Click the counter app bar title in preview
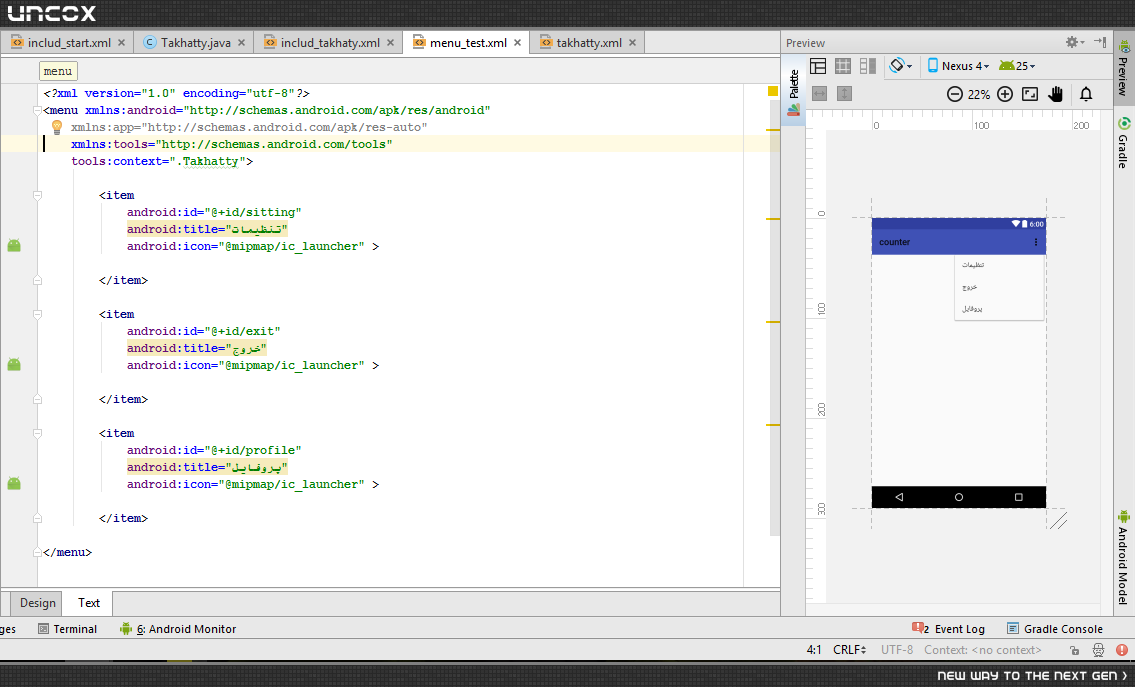This screenshot has width=1135, height=687. pos(895,242)
